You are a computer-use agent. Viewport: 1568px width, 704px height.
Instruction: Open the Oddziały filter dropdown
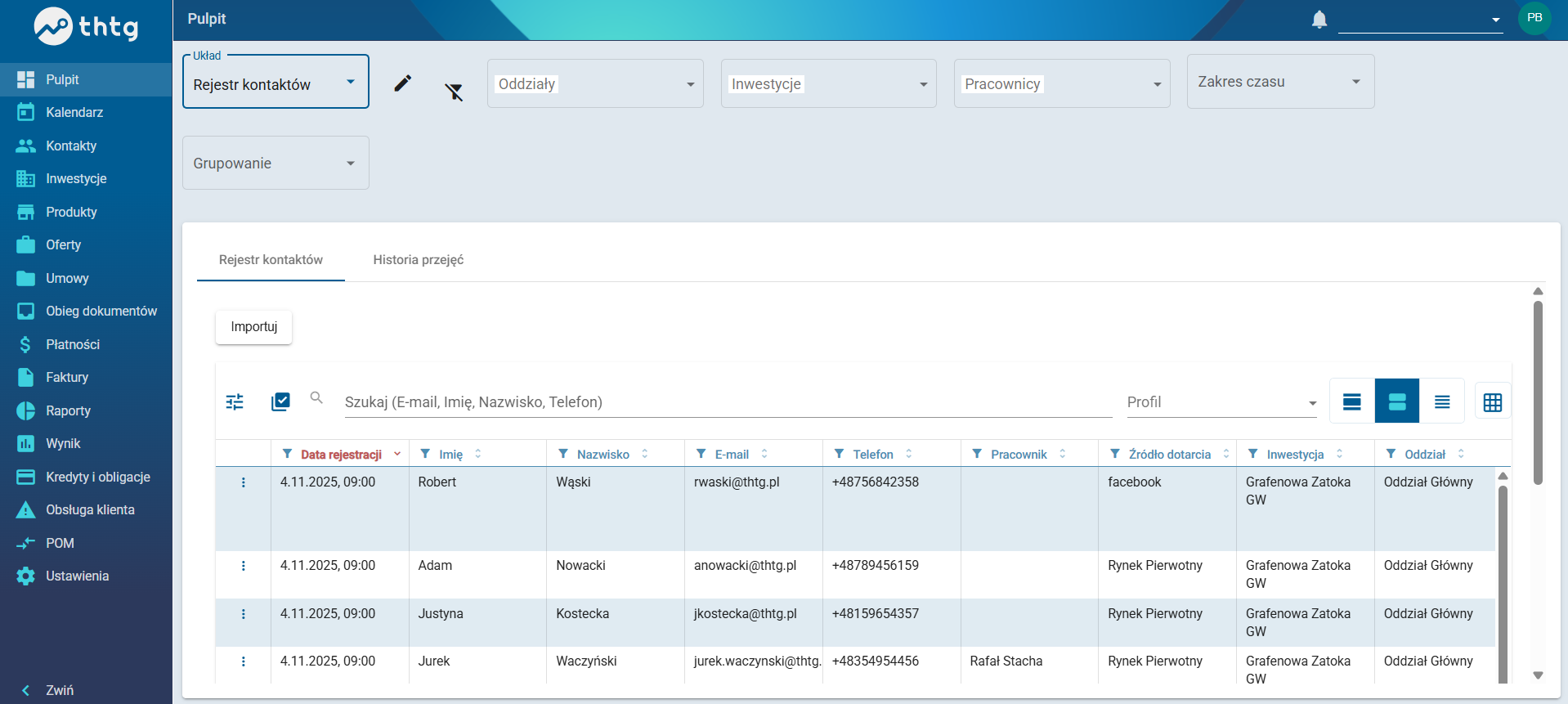[595, 83]
